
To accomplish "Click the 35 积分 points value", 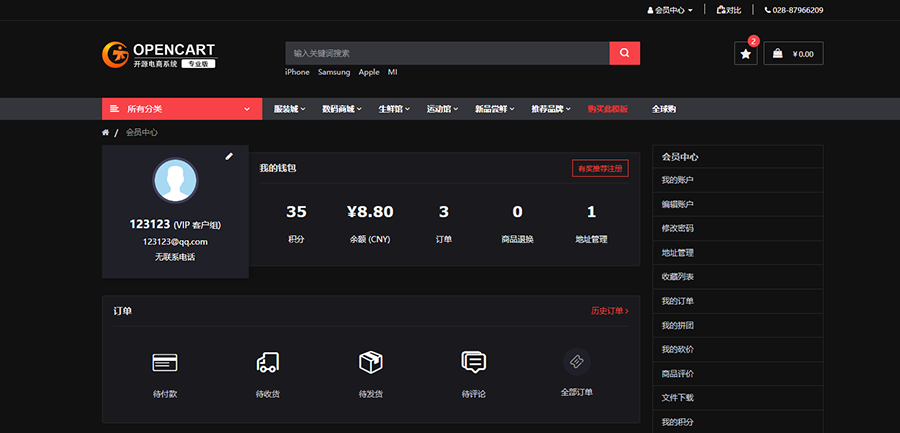I will pyautogui.click(x=296, y=212).
